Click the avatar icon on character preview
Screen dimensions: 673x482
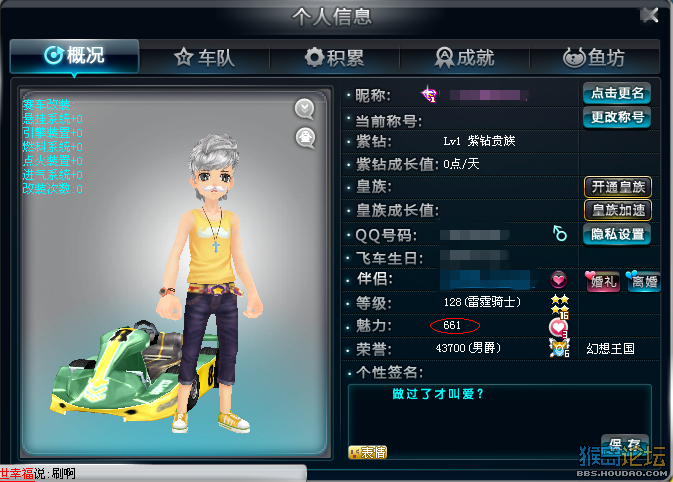306,137
